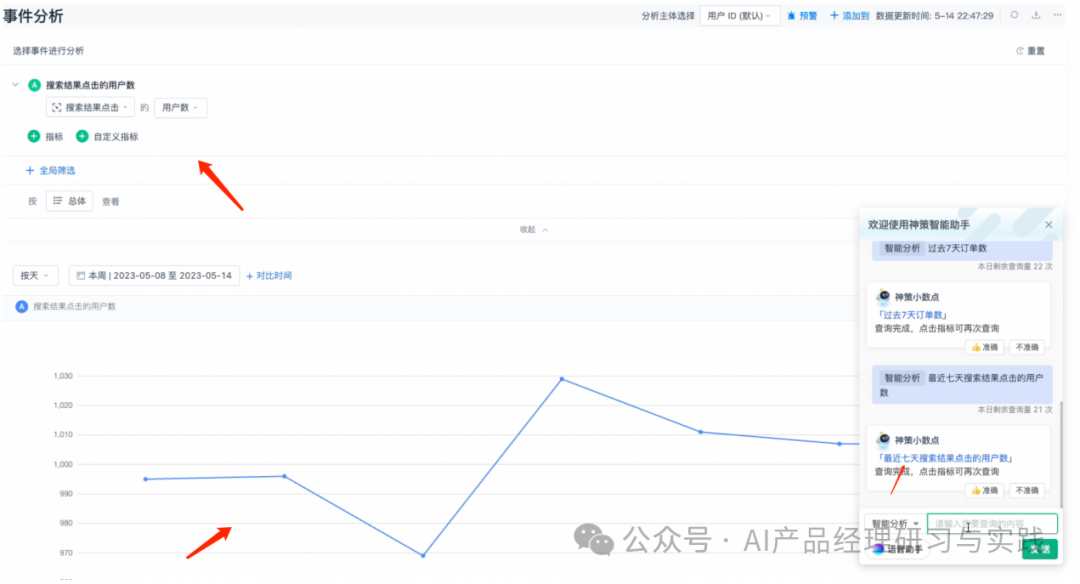Open the 按天 granularity dropdown
Image resolution: width=1080 pixels, height=584 pixels.
[35, 275]
